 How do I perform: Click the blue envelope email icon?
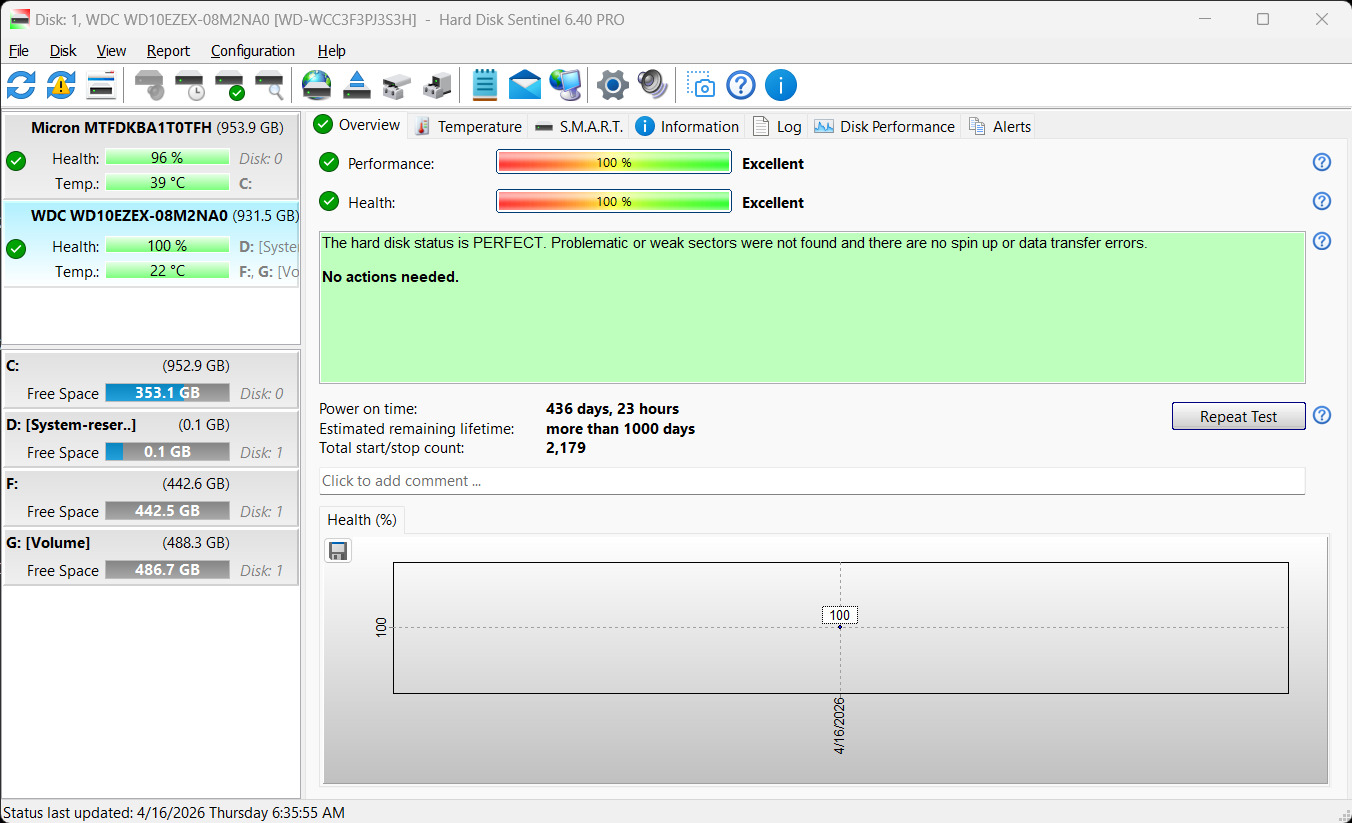525,85
